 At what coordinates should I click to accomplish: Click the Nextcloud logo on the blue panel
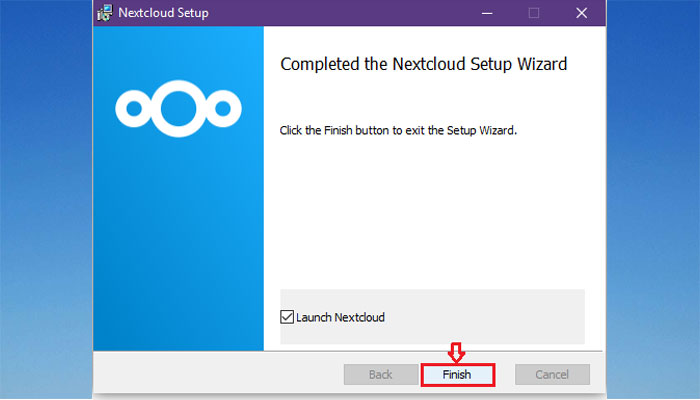(x=178, y=108)
